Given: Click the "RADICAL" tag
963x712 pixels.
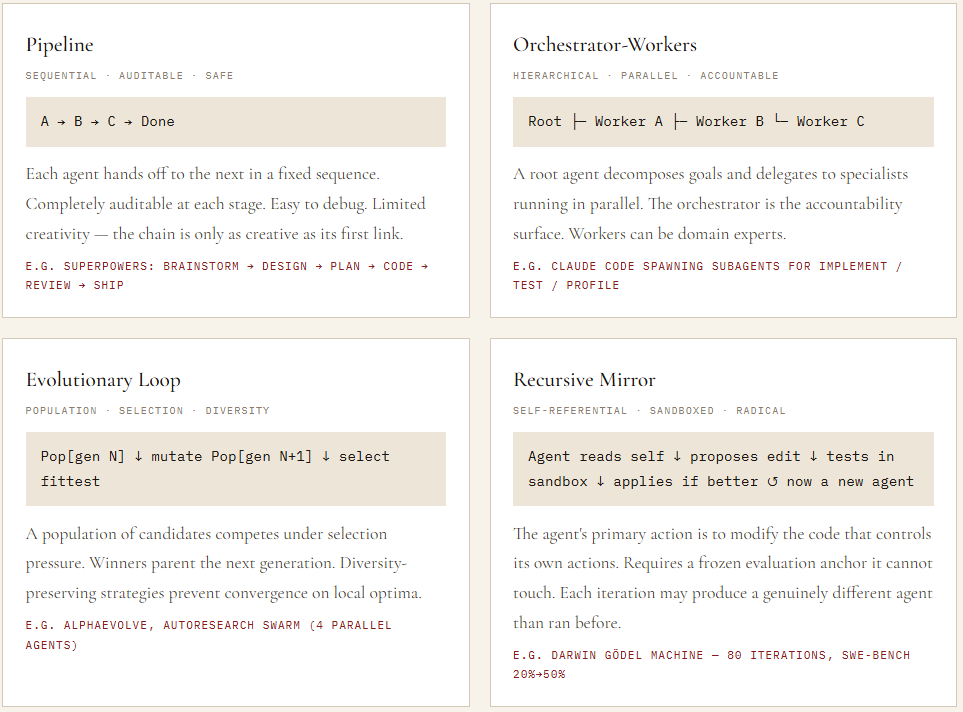Looking at the screenshot, I should 761,410.
